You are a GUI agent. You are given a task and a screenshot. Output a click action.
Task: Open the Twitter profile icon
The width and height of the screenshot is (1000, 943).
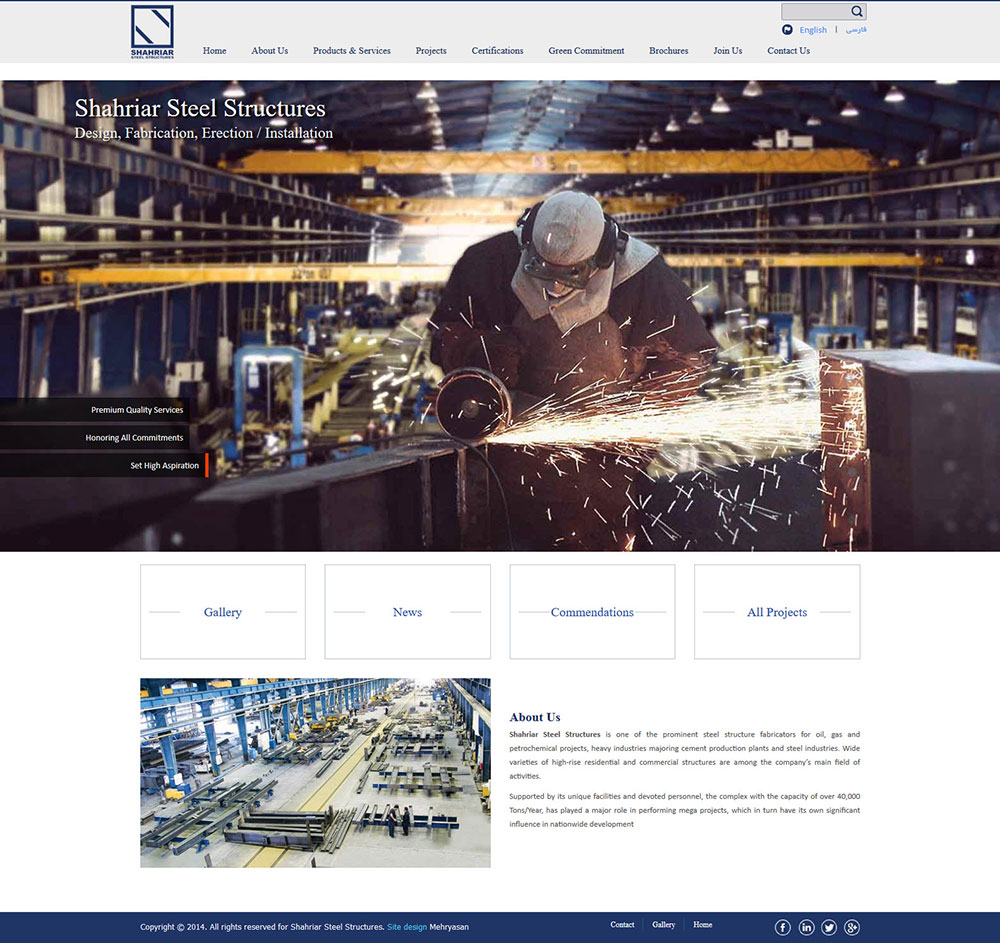pos(829,927)
